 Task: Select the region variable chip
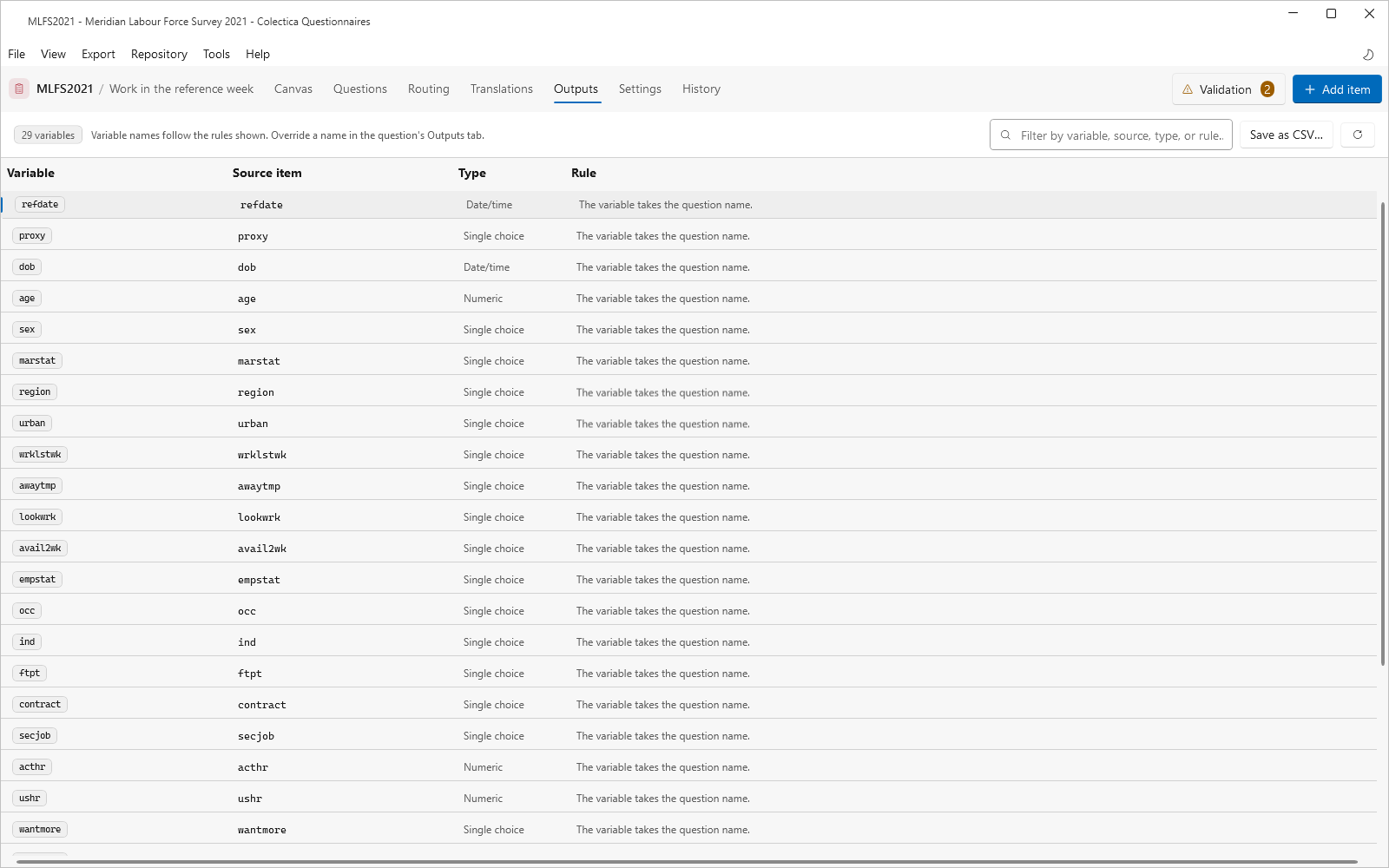tap(35, 392)
